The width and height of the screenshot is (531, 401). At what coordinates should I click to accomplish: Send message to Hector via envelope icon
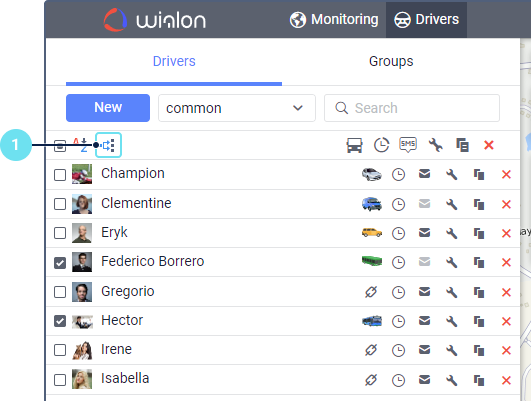424,321
